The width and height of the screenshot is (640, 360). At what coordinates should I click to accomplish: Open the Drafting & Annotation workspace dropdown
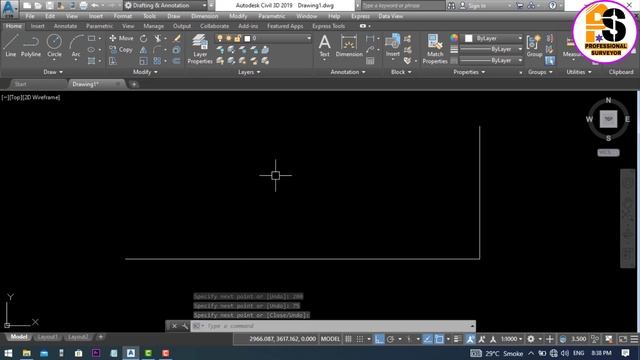click(x=165, y=5)
